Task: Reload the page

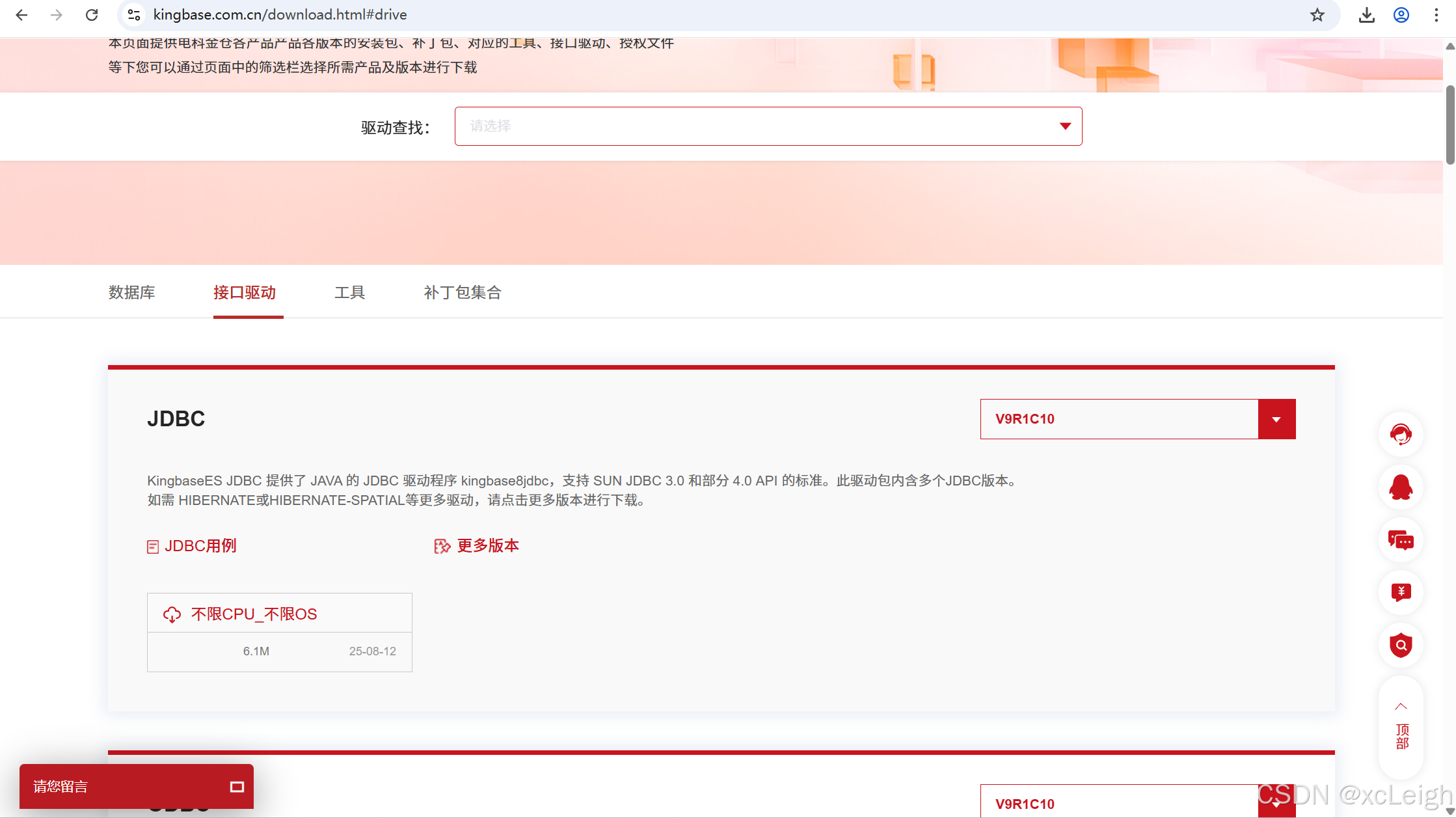Action: click(x=92, y=15)
